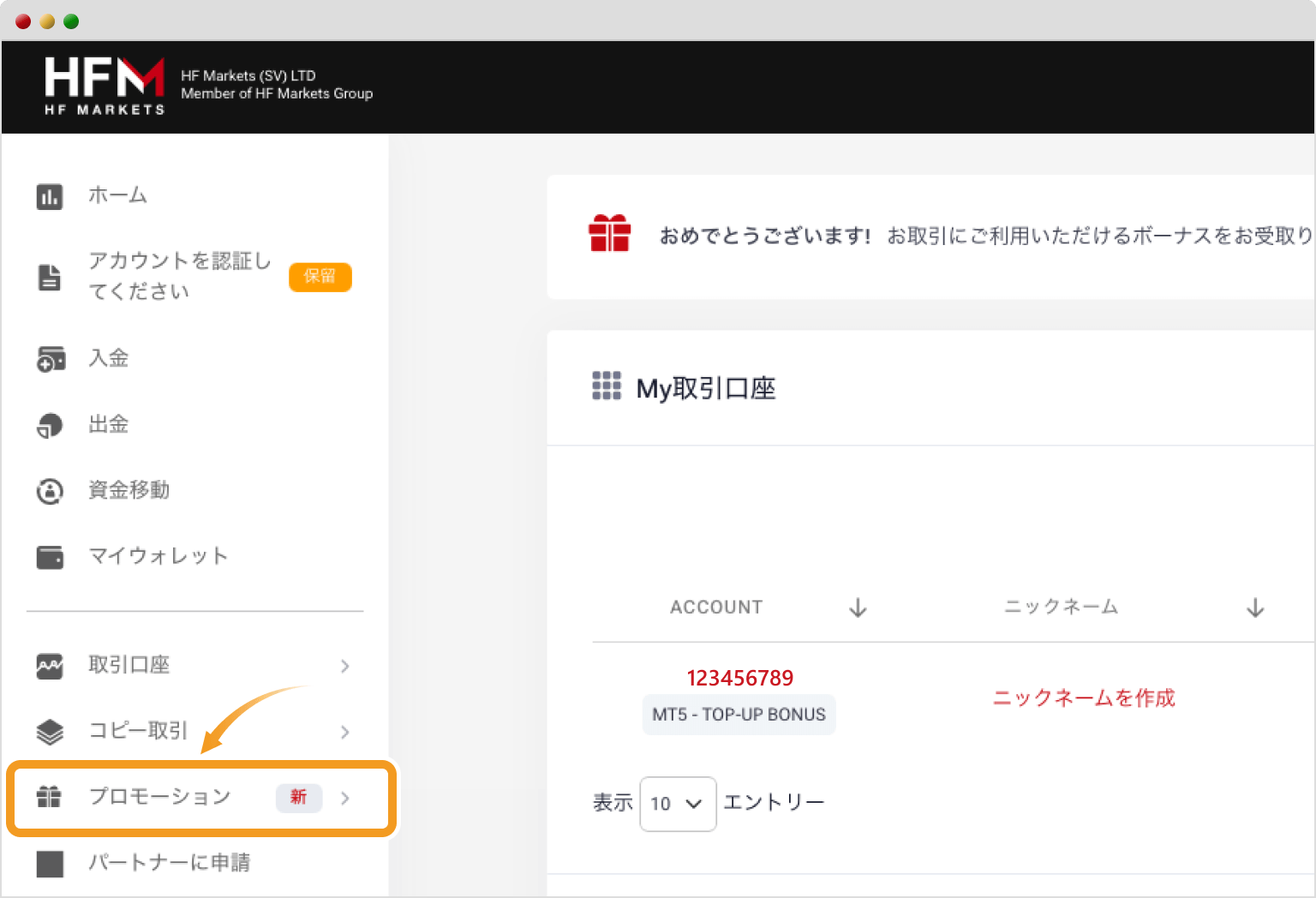Click the layers icon beside コピー取引
This screenshot has width=1316, height=898.
[x=50, y=731]
